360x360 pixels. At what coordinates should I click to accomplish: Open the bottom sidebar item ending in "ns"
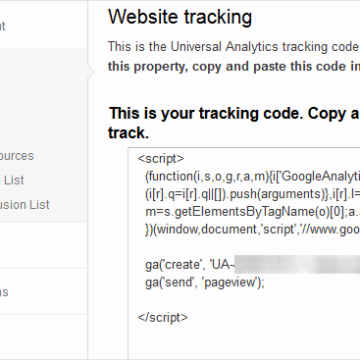(4, 292)
